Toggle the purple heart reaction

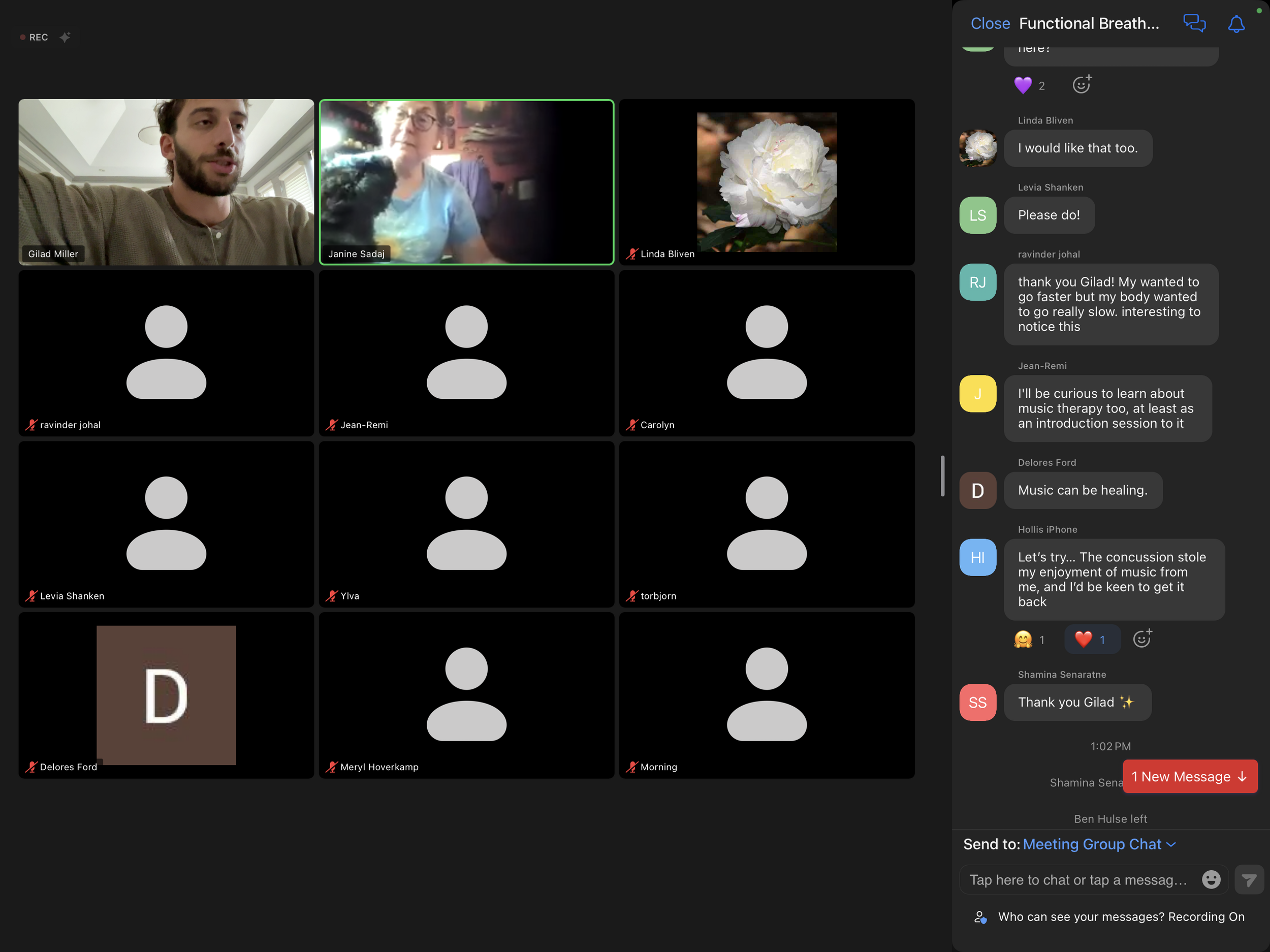(1029, 85)
